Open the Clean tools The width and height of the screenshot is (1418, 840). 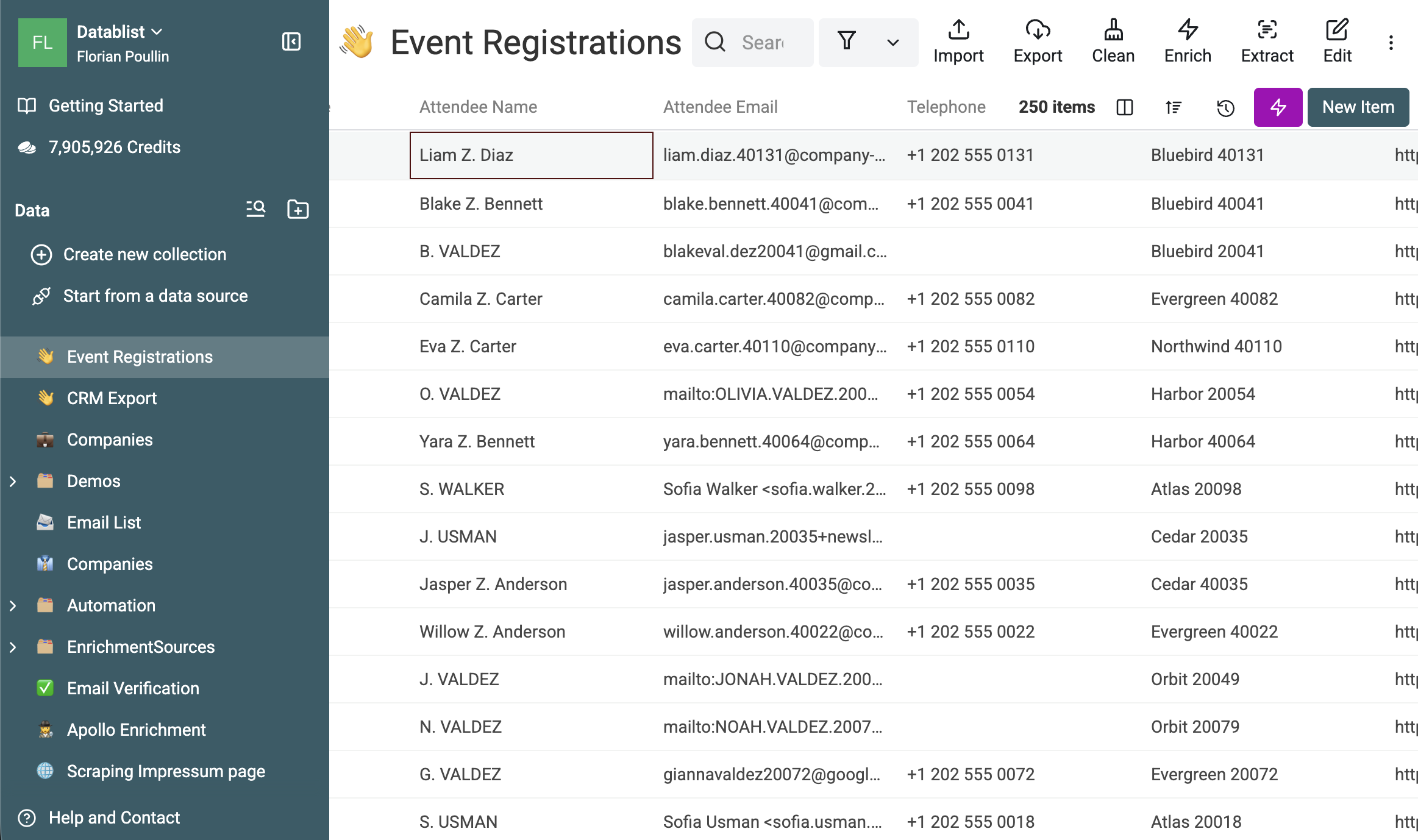(x=1113, y=41)
